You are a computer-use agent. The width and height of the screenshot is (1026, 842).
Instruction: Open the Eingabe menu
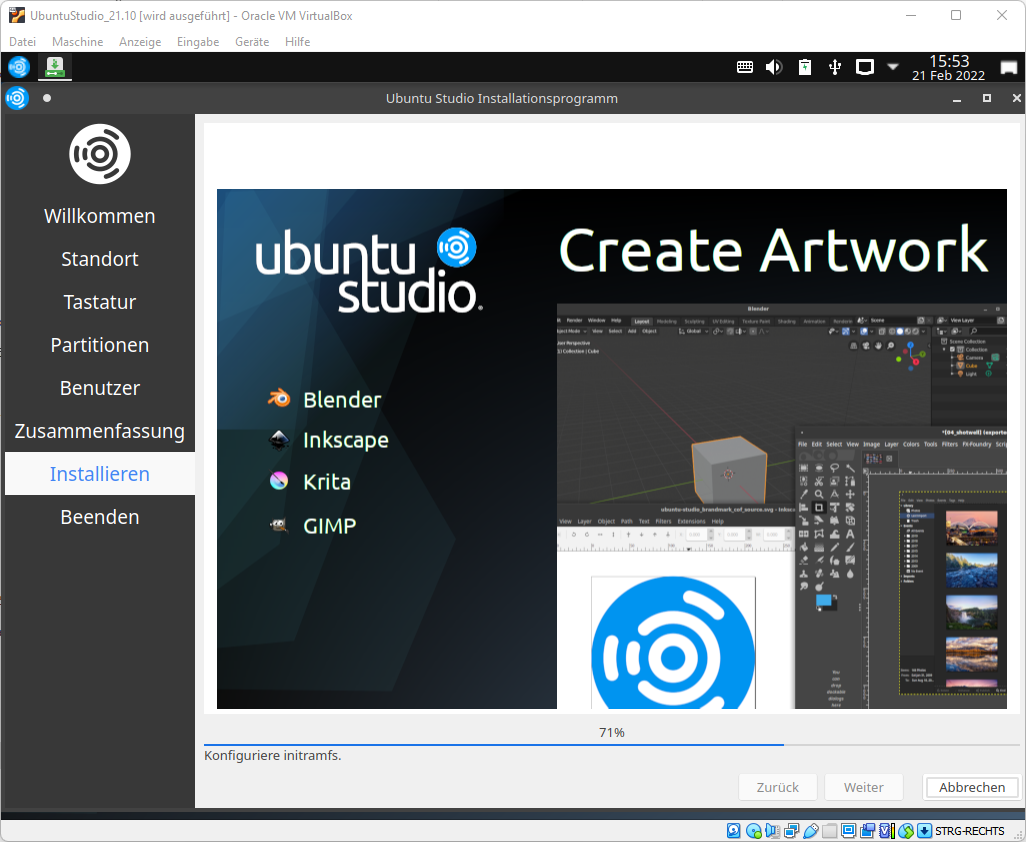point(198,42)
